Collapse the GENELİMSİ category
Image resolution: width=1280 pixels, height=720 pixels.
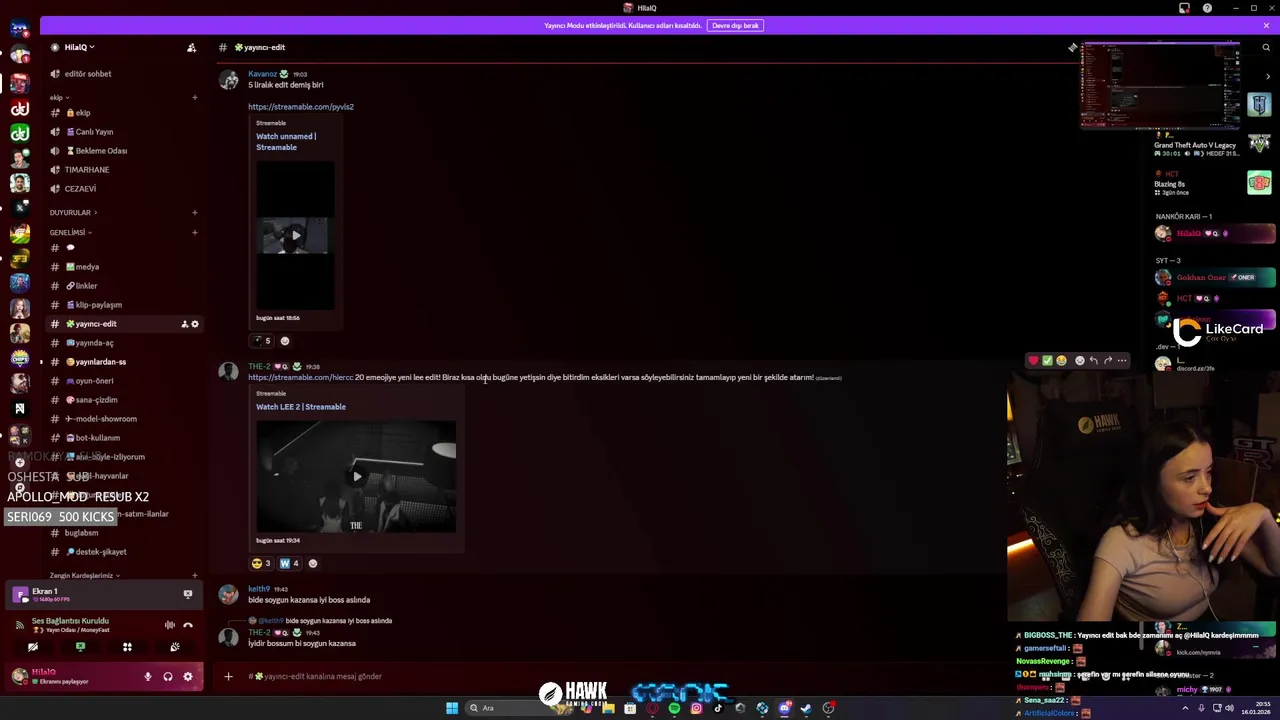point(70,232)
